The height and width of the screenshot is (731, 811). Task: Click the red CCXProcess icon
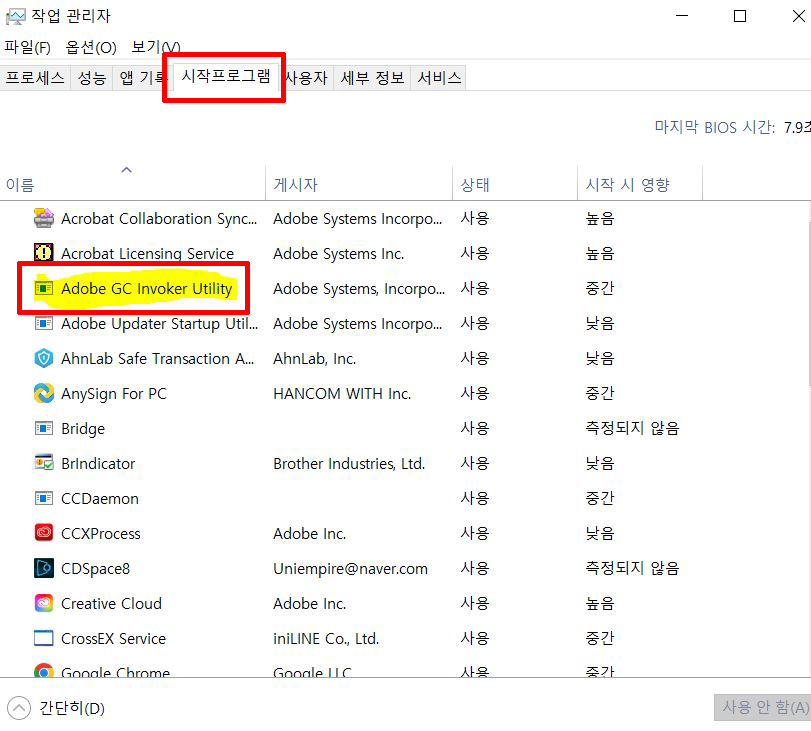coord(43,533)
